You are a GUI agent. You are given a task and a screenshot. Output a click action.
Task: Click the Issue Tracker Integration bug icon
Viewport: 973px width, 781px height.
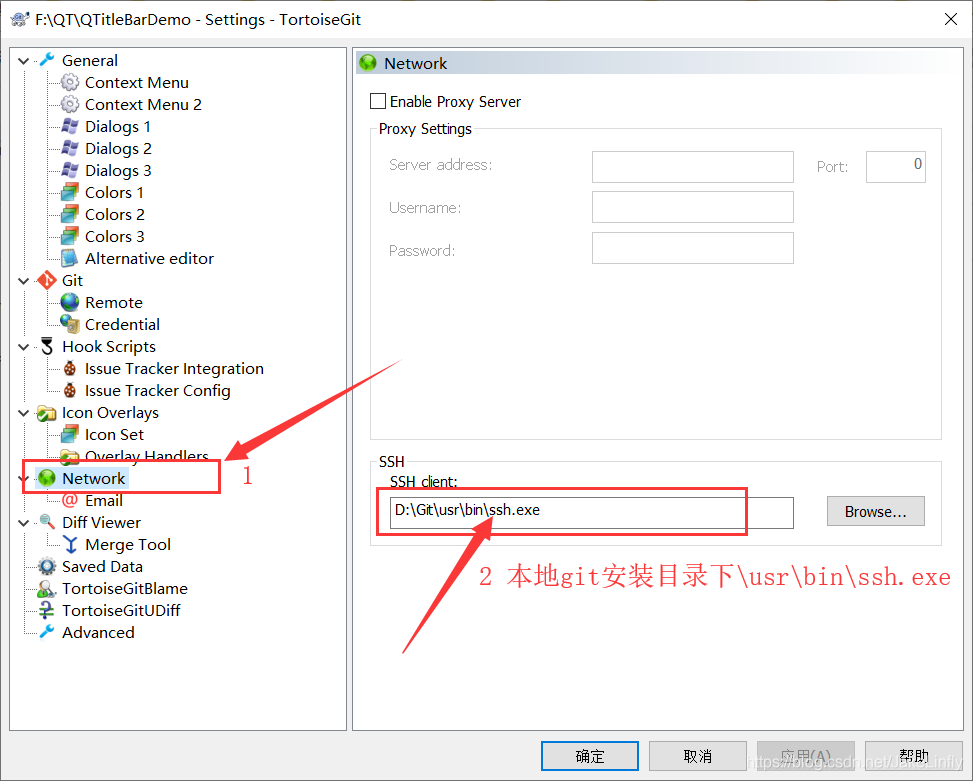point(70,368)
